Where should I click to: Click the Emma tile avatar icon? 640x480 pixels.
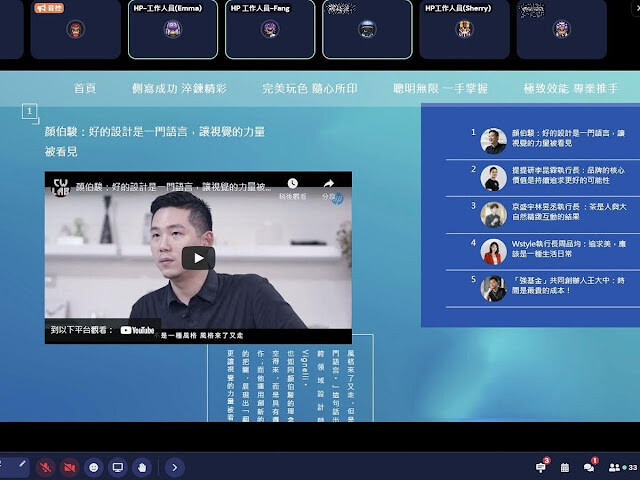[x=173, y=29]
